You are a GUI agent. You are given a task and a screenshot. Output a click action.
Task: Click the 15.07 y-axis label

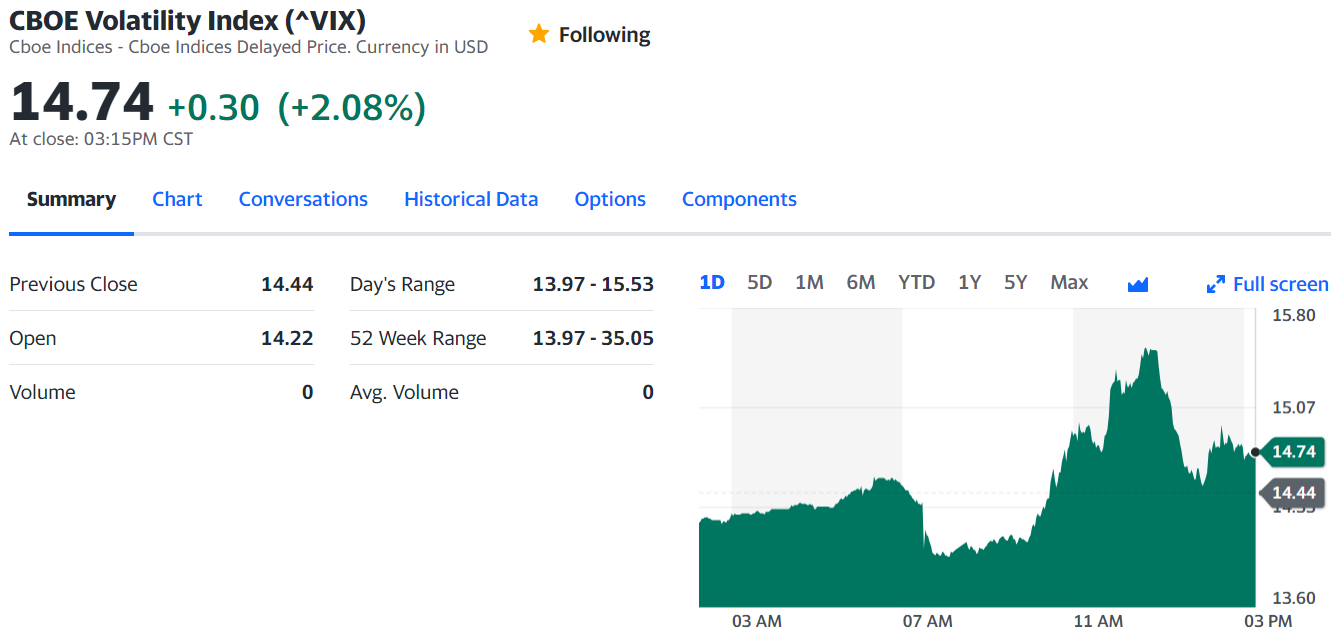point(1293,407)
